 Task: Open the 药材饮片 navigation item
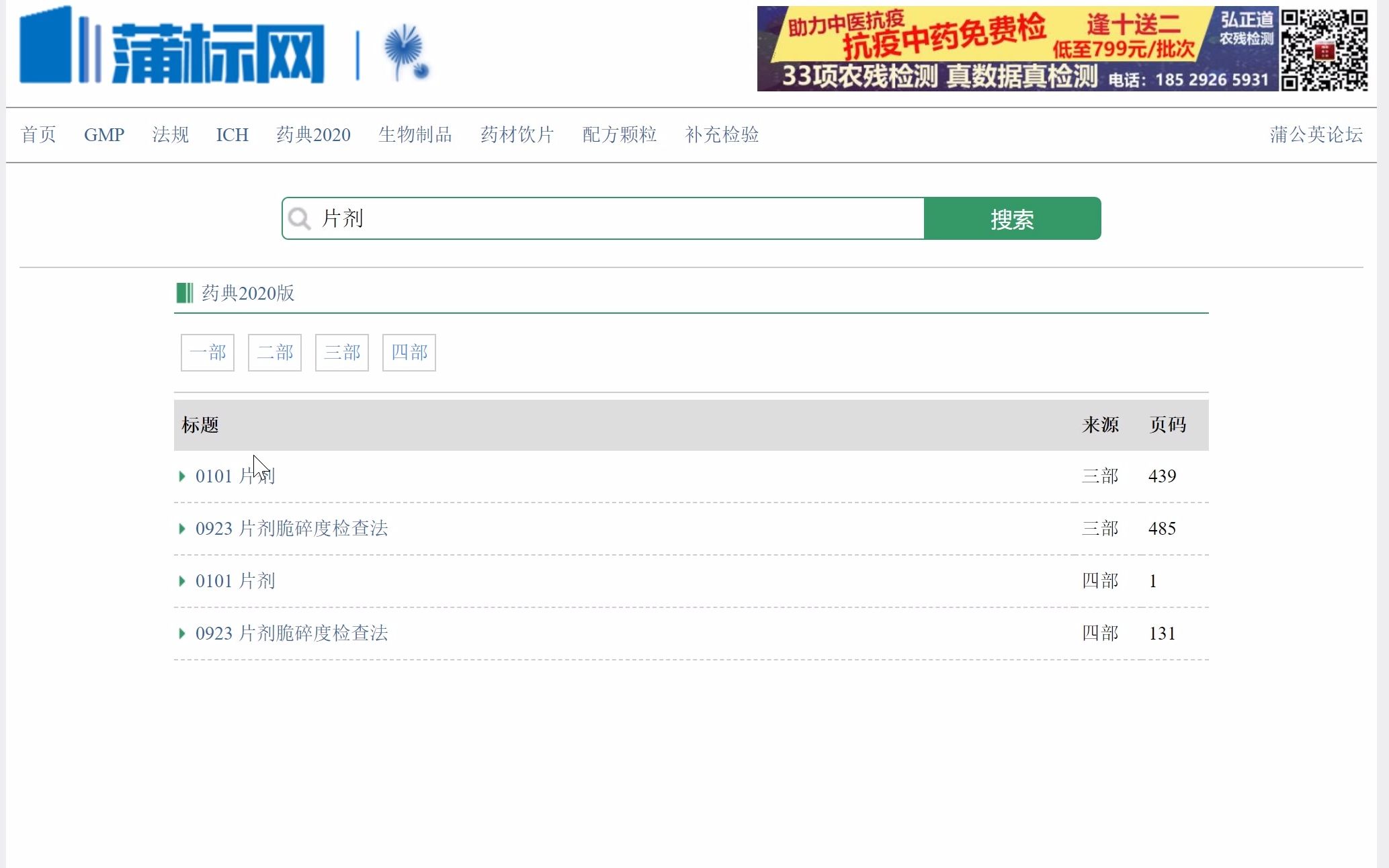517,134
